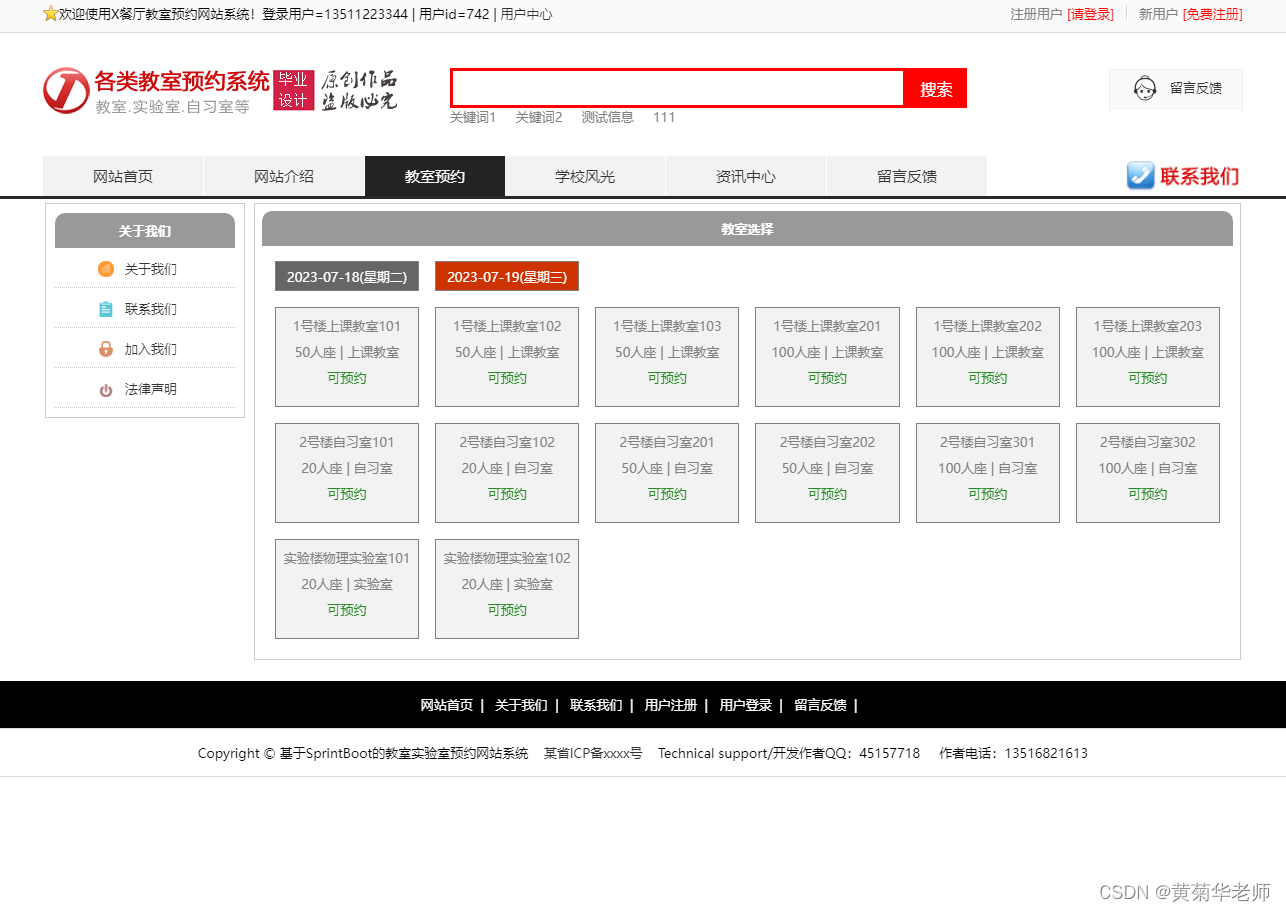The height and width of the screenshot is (912, 1286).
Task: Click footer link 关于我们
Action: (x=521, y=705)
